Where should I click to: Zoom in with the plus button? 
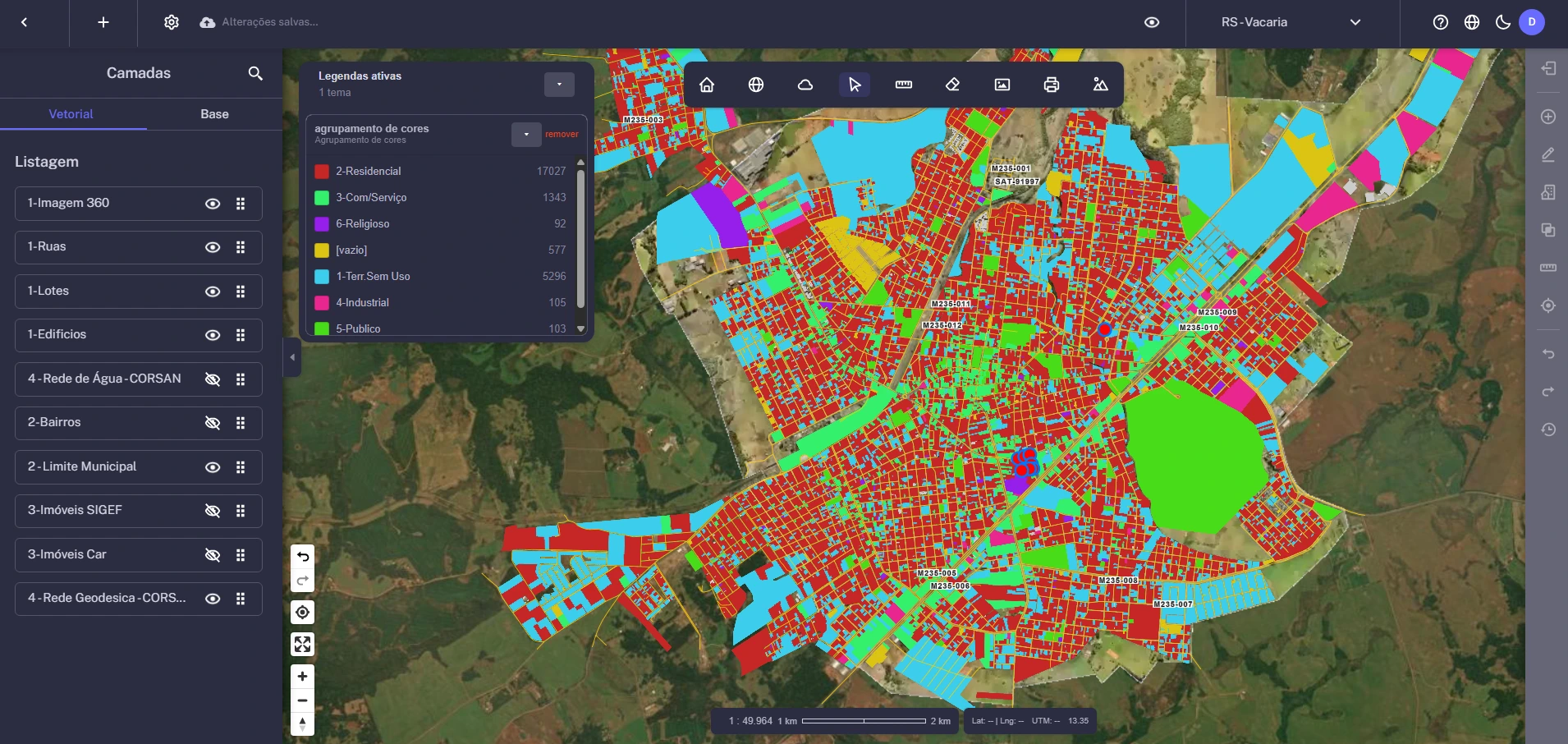pyautogui.click(x=303, y=677)
